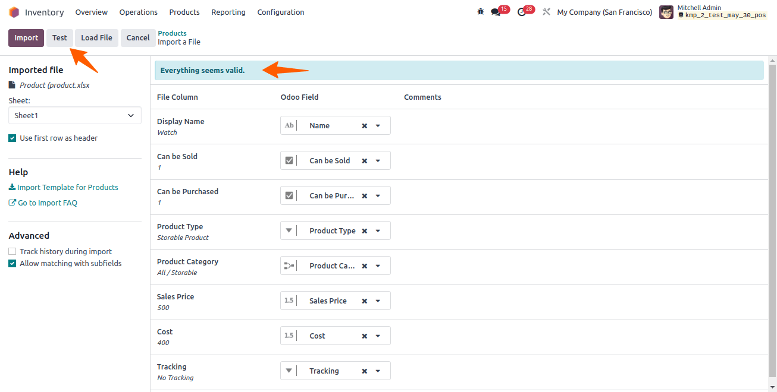Click the Inventory app name
Screen dimensions: 777x392
(x=45, y=12)
